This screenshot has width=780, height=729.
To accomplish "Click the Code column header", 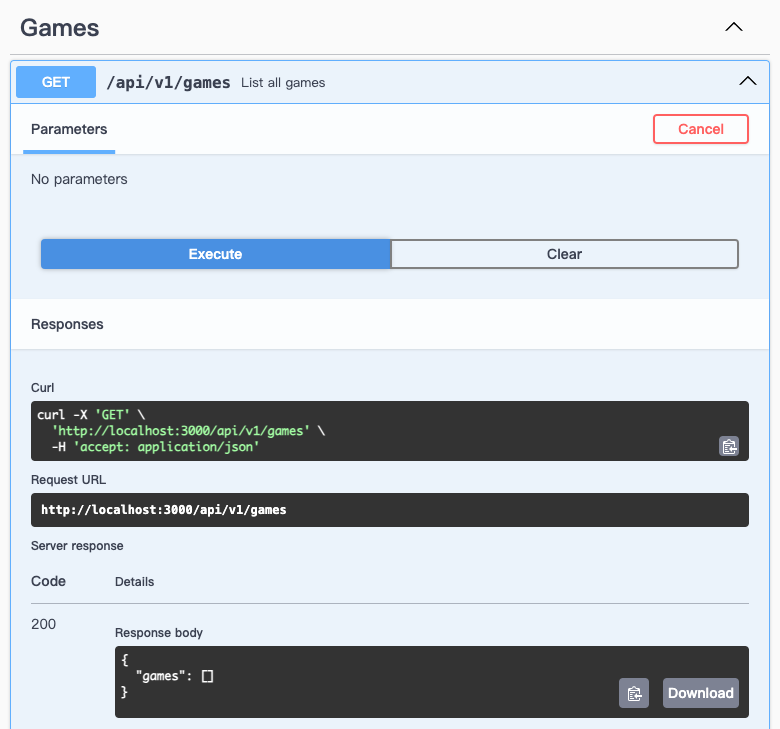I will (x=48, y=581).
